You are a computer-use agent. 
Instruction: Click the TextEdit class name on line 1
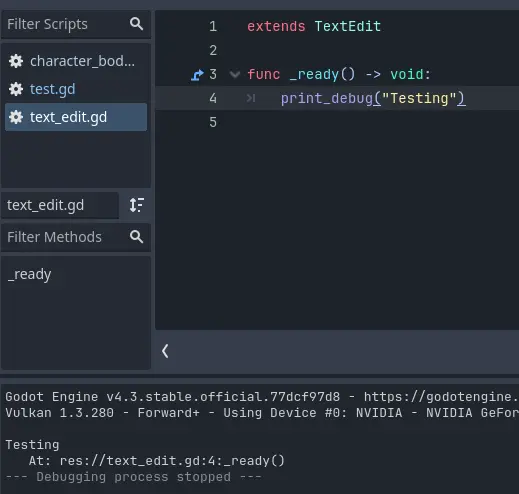tap(348, 26)
